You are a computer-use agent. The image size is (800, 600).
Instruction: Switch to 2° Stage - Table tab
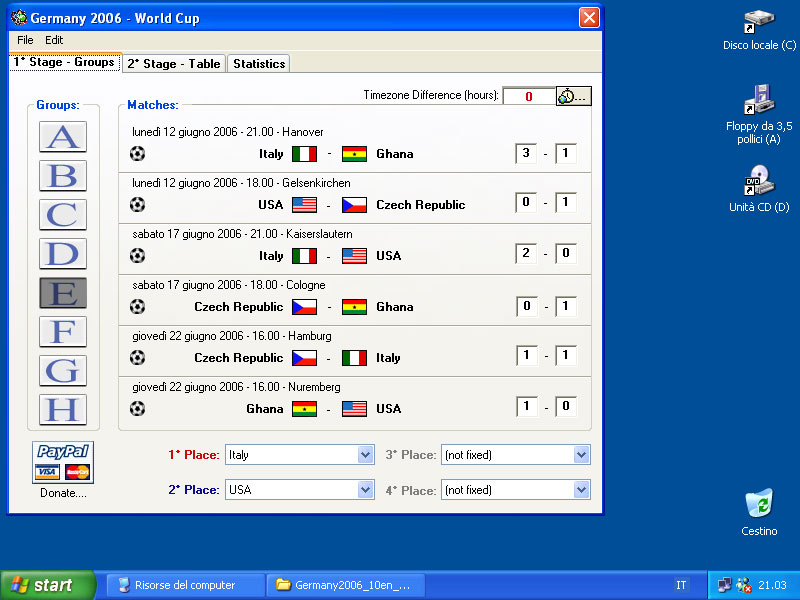coord(174,64)
